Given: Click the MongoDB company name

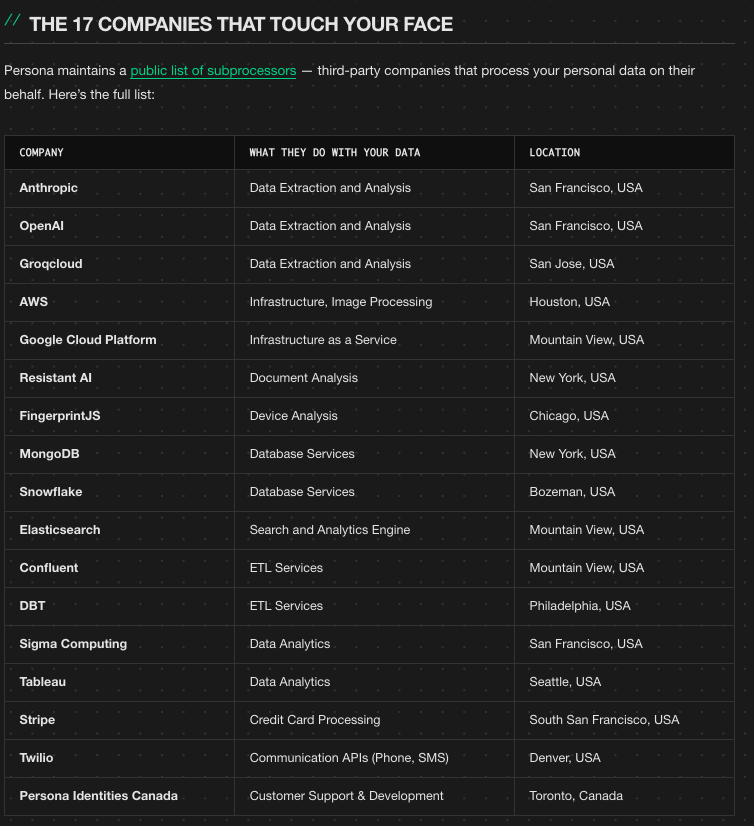Looking at the screenshot, I should (x=49, y=454).
